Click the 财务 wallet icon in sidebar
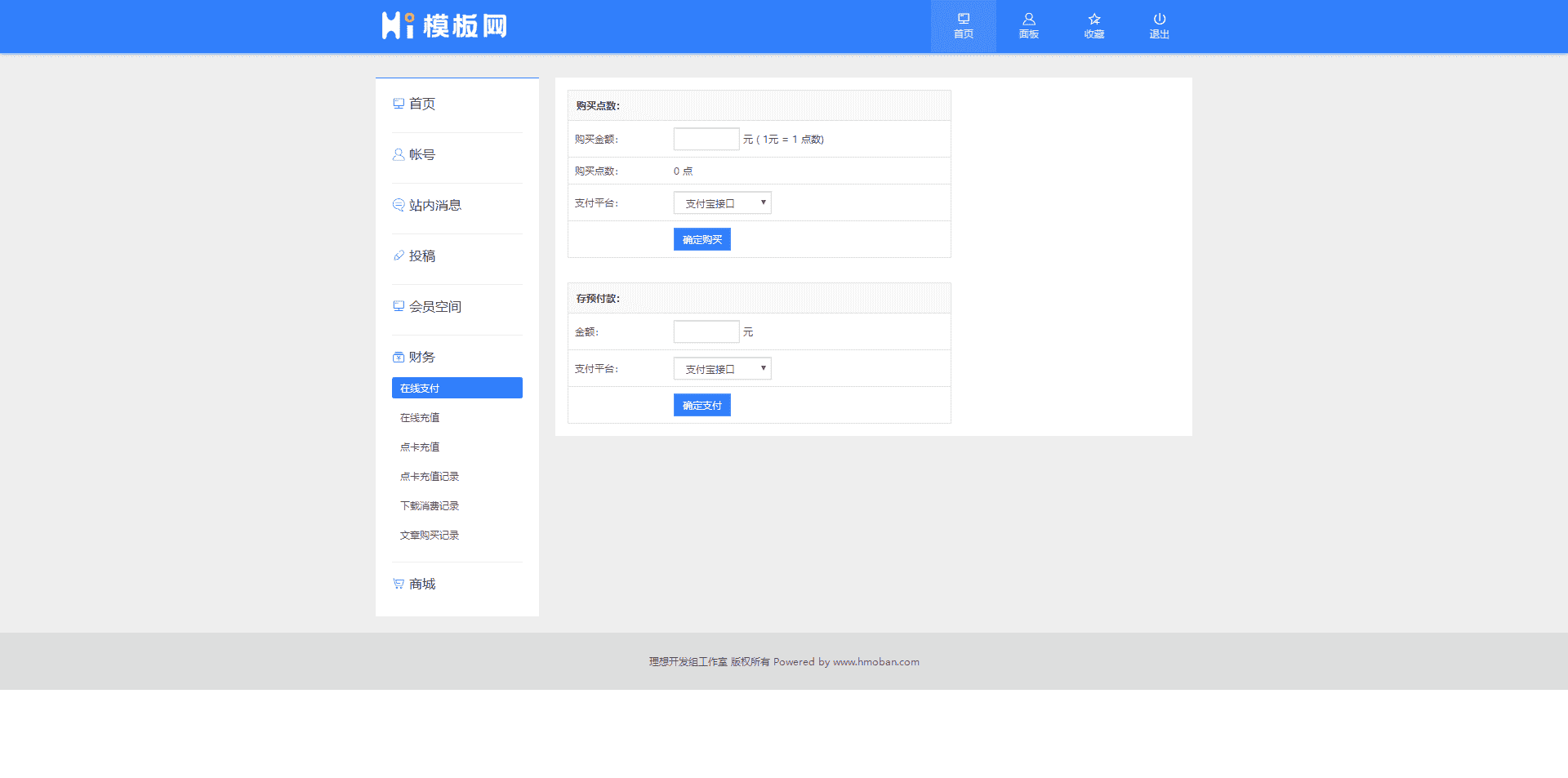Screen dimensions: 1568x778 (x=399, y=357)
